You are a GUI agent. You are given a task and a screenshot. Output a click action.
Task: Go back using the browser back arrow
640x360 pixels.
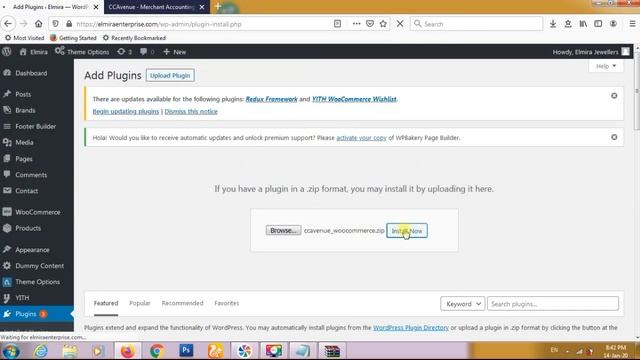pos(8,24)
